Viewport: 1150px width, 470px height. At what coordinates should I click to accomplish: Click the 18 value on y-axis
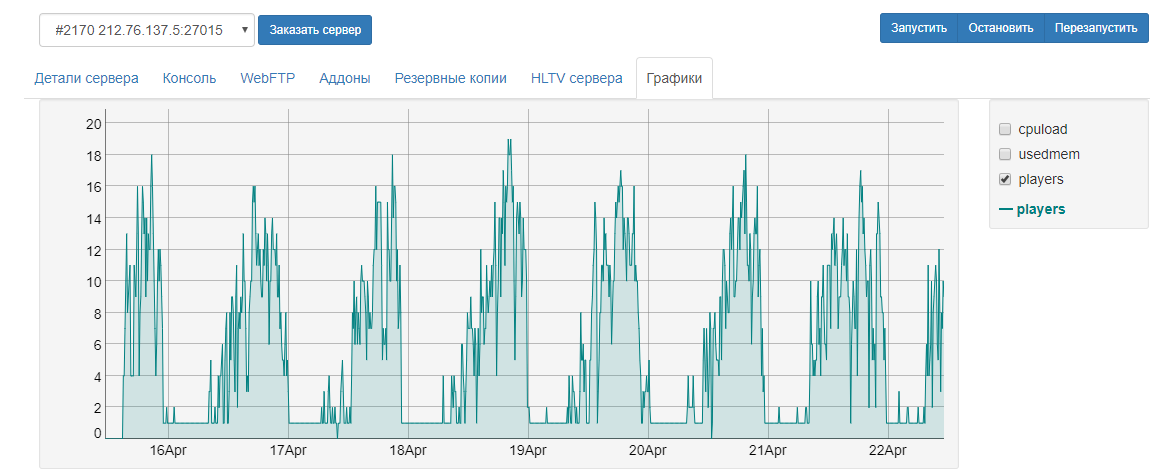[x=93, y=155]
